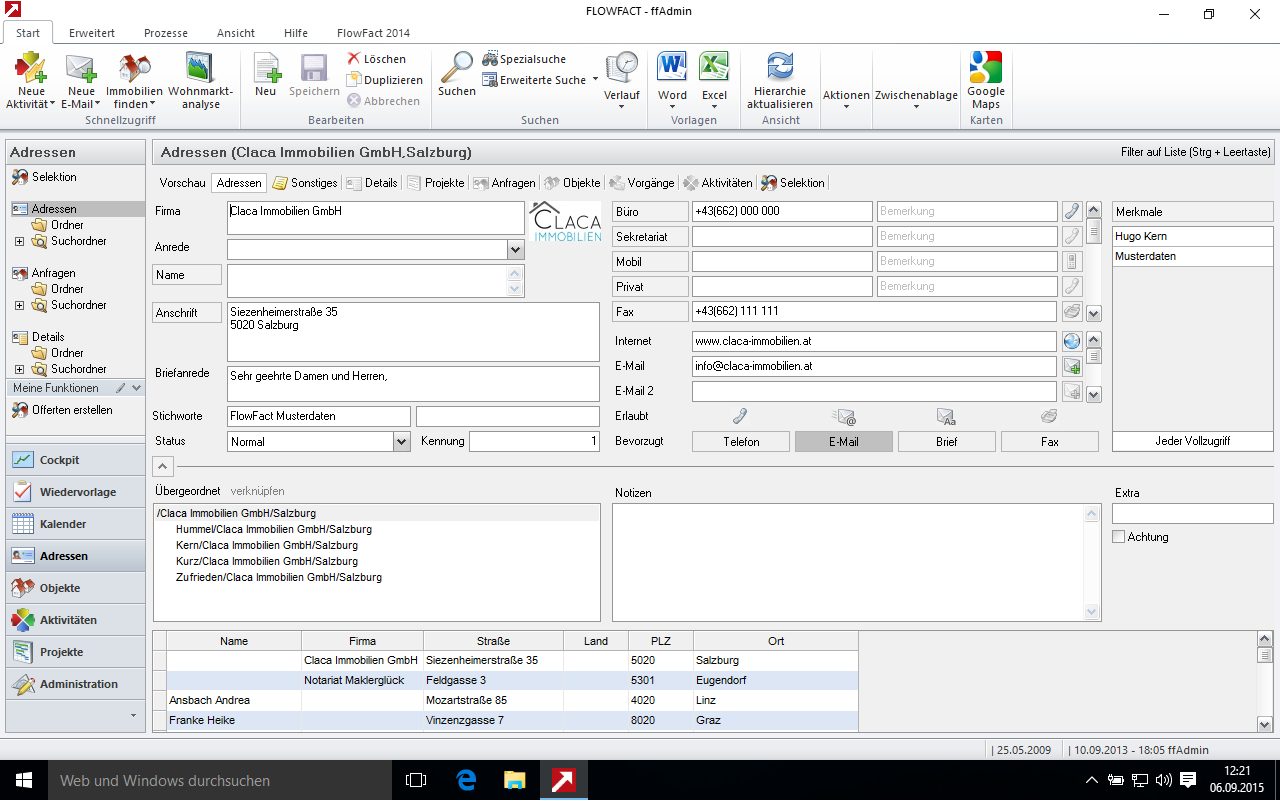Click the Google Maps icon
This screenshot has width=1280, height=800.
click(x=985, y=68)
